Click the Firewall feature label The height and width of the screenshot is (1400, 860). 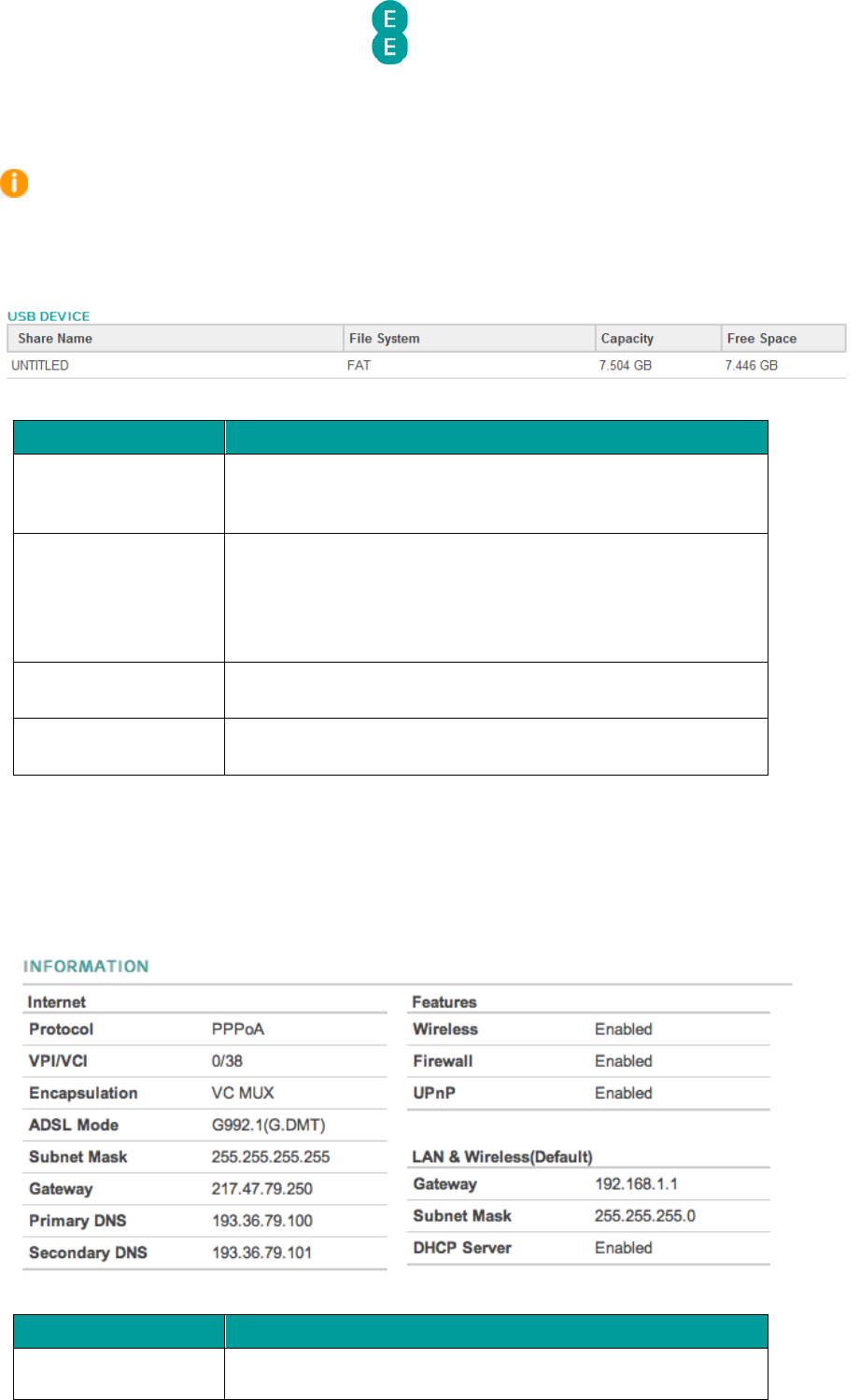(443, 1061)
